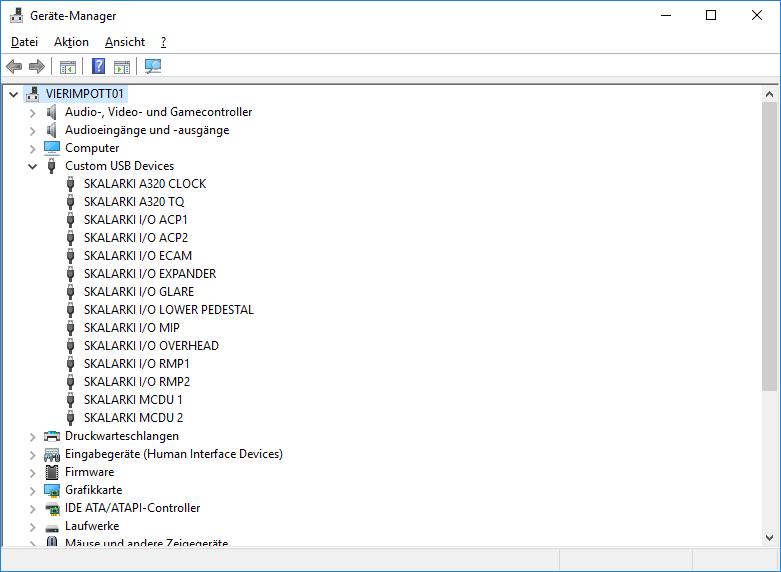Screen dimensions: 781x572
Task: Click the USB icon of SKALARKI MCDU 1
Action: 70,400
